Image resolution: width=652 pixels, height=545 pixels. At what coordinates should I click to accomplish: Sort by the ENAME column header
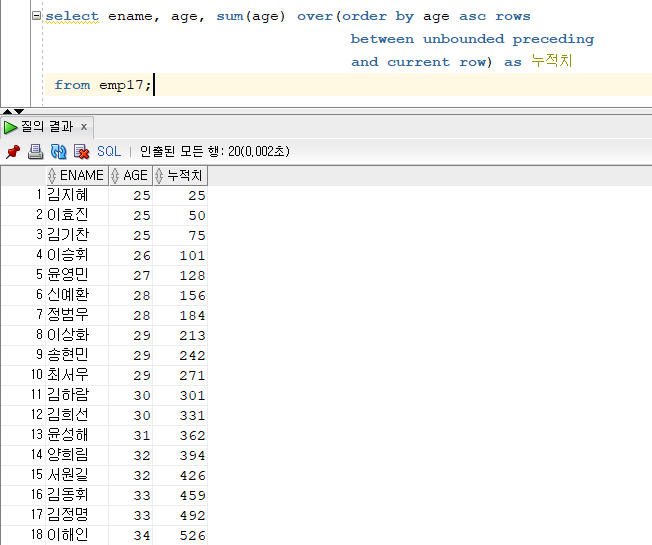[x=77, y=175]
